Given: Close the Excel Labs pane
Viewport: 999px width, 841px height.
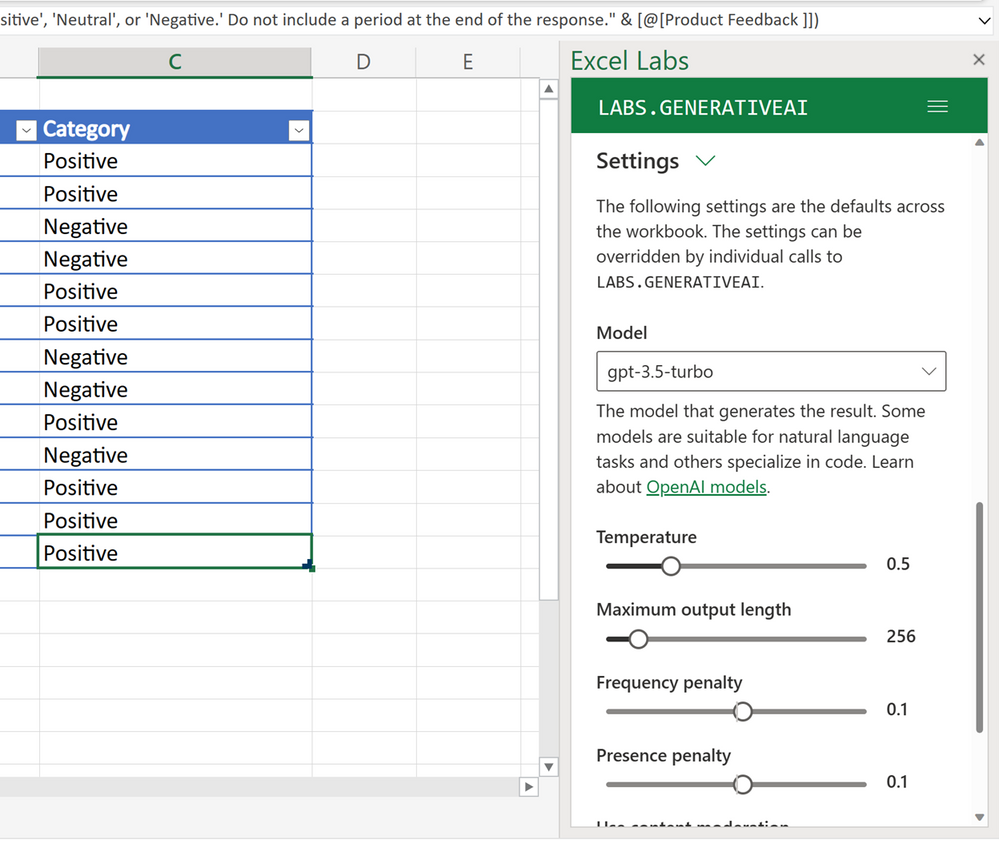Looking at the screenshot, I should point(978,59).
